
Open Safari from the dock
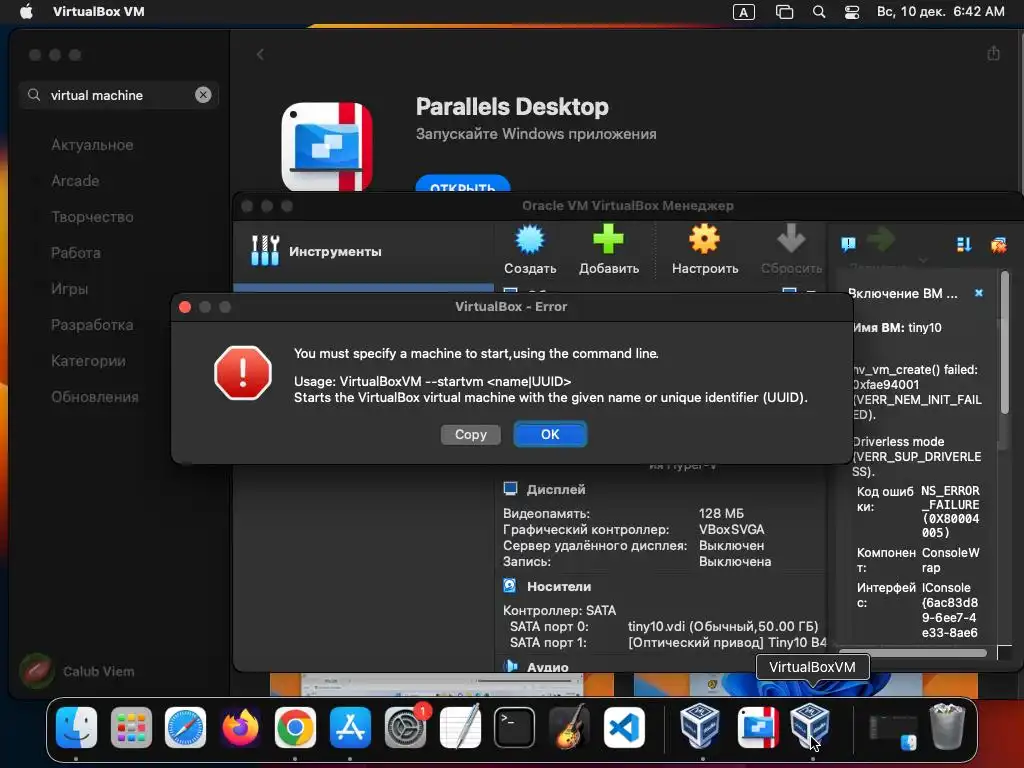click(x=185, y=727)
